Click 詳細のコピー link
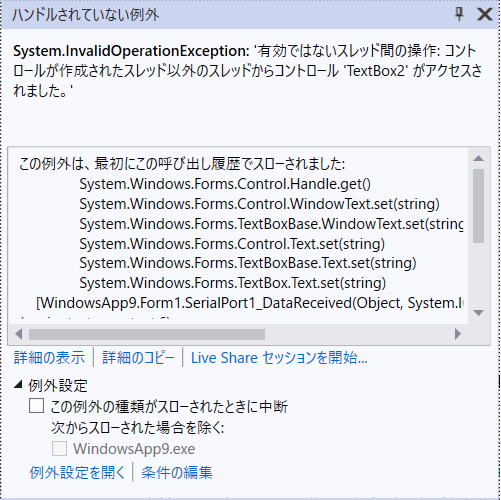Screen dimensions: 501x500 point(138,358)
